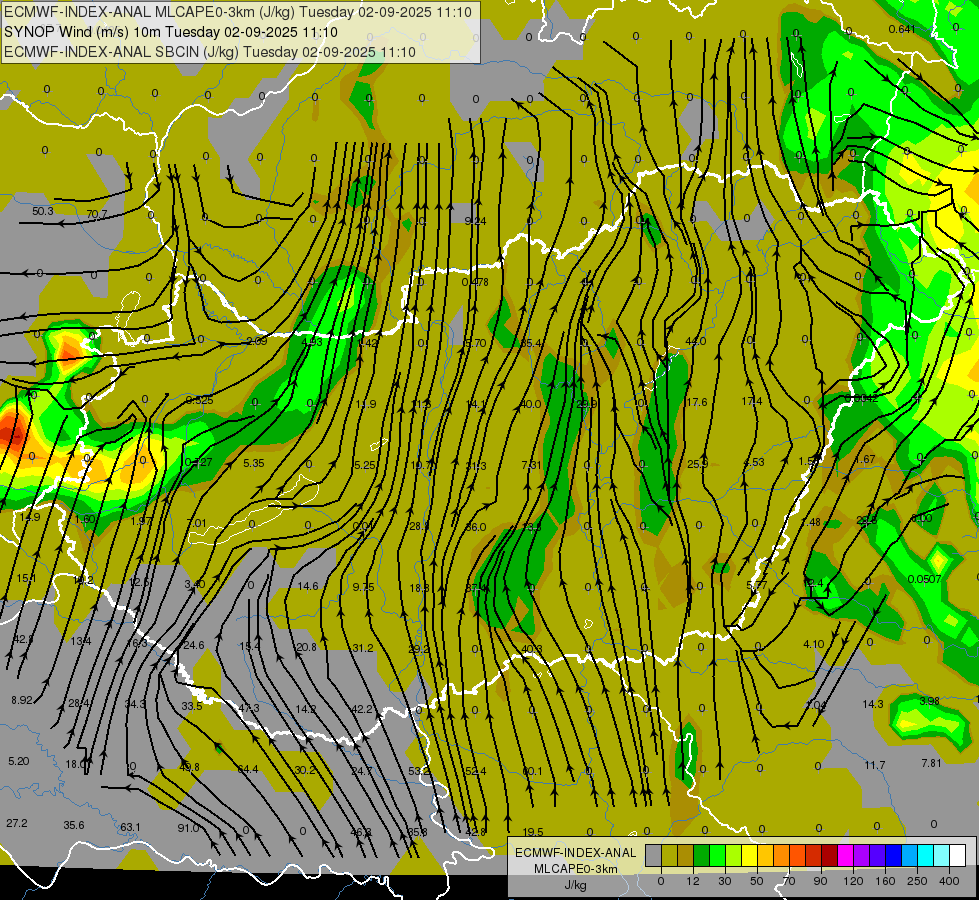Click the map value 3.98
This screenshot has width=979, height=900.
[x=930, y=701]
